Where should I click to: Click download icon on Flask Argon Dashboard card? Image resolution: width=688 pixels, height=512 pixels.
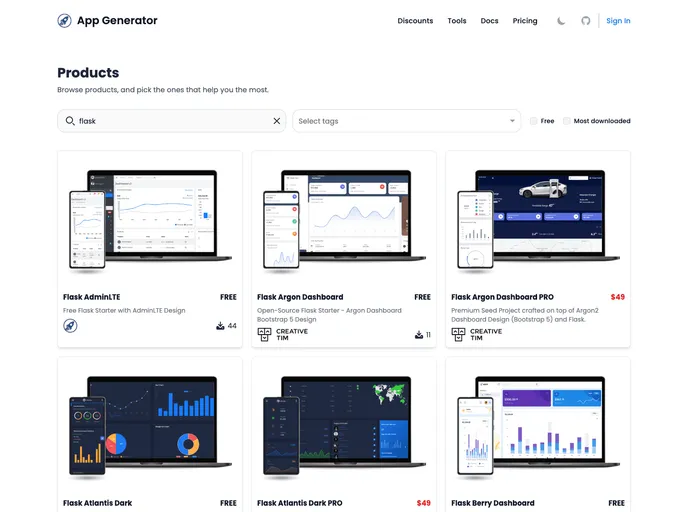(x=419, y=335)
